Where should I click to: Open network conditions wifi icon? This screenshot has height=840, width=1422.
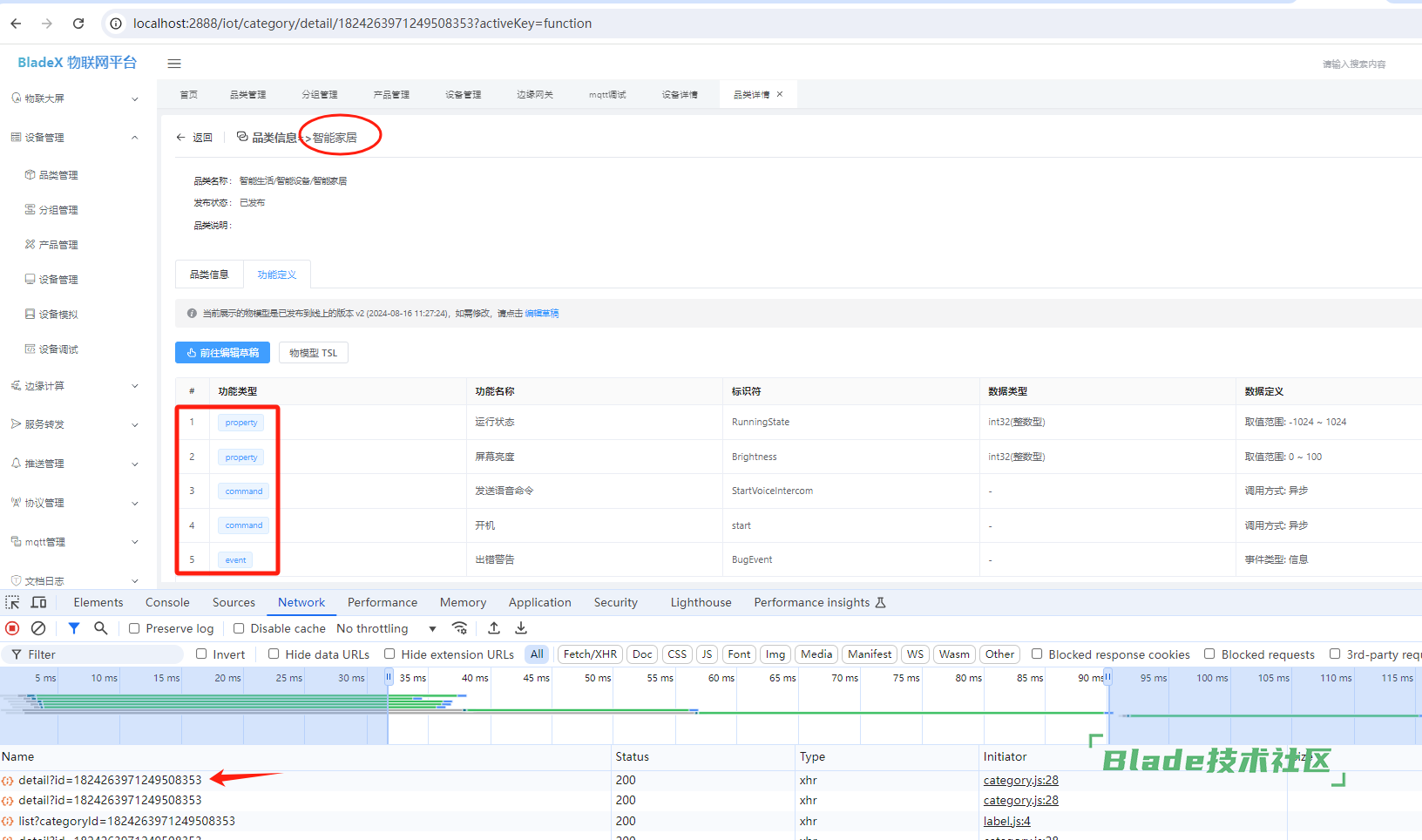(460, 628)
